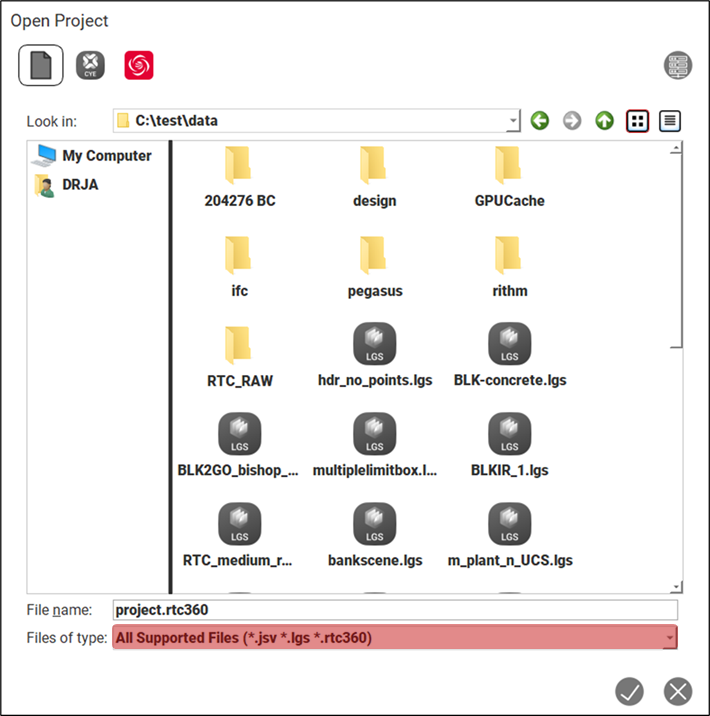Image resolution: width=710 pixels, height=716 pixels.
Task: Switch to icon grid view mode
Action: coord(637,121)
